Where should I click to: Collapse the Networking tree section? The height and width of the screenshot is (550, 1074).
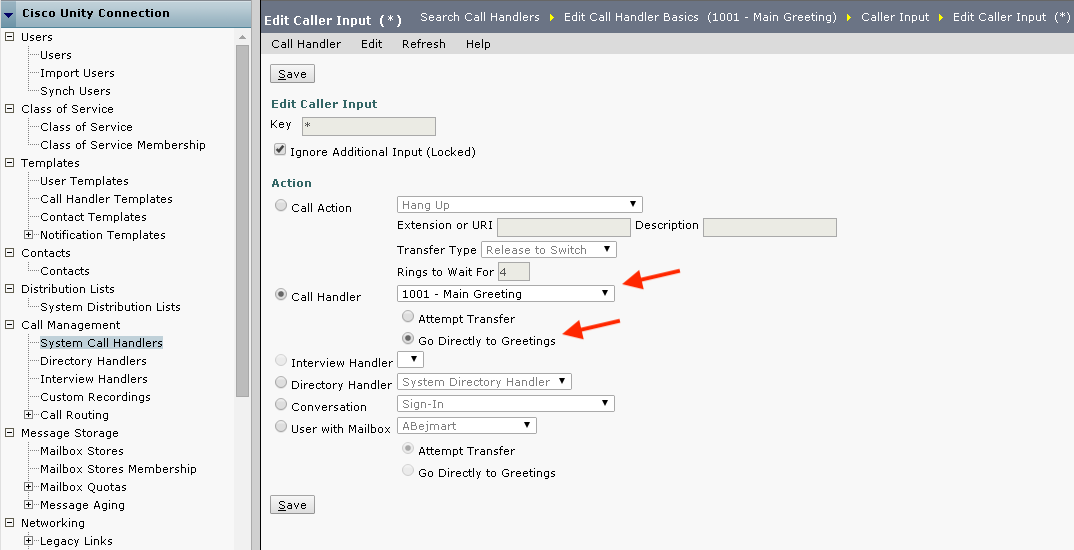[x=10, y=523]
